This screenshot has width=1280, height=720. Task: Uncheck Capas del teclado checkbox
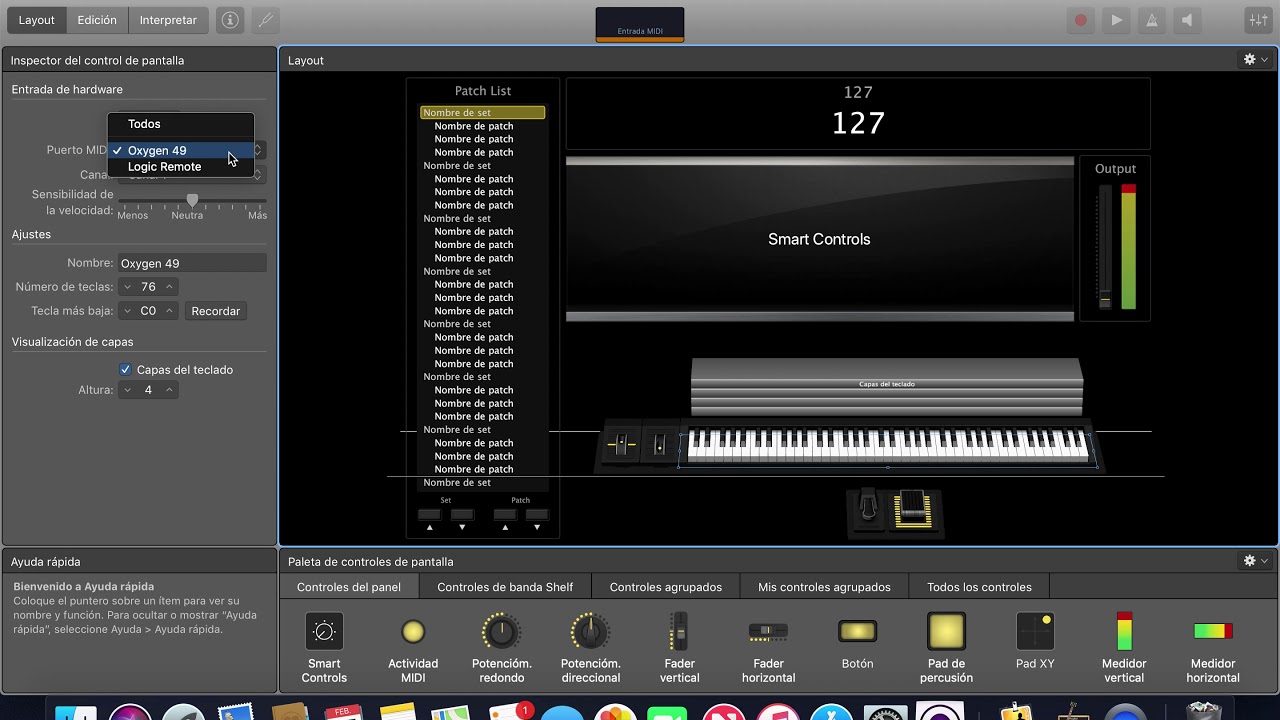[125, 370]
